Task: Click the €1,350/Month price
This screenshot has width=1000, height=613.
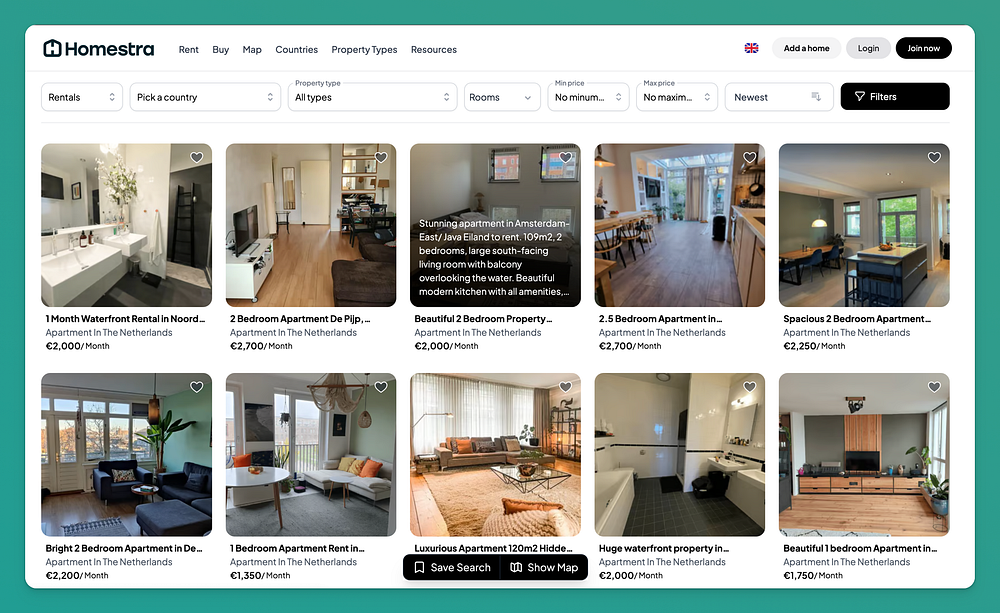Action: click(x=260, y=575)
